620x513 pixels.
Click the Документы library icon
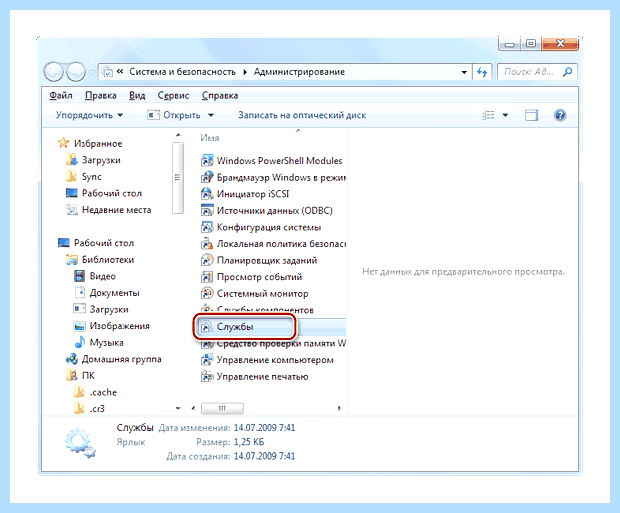click(x=79, y=292)
